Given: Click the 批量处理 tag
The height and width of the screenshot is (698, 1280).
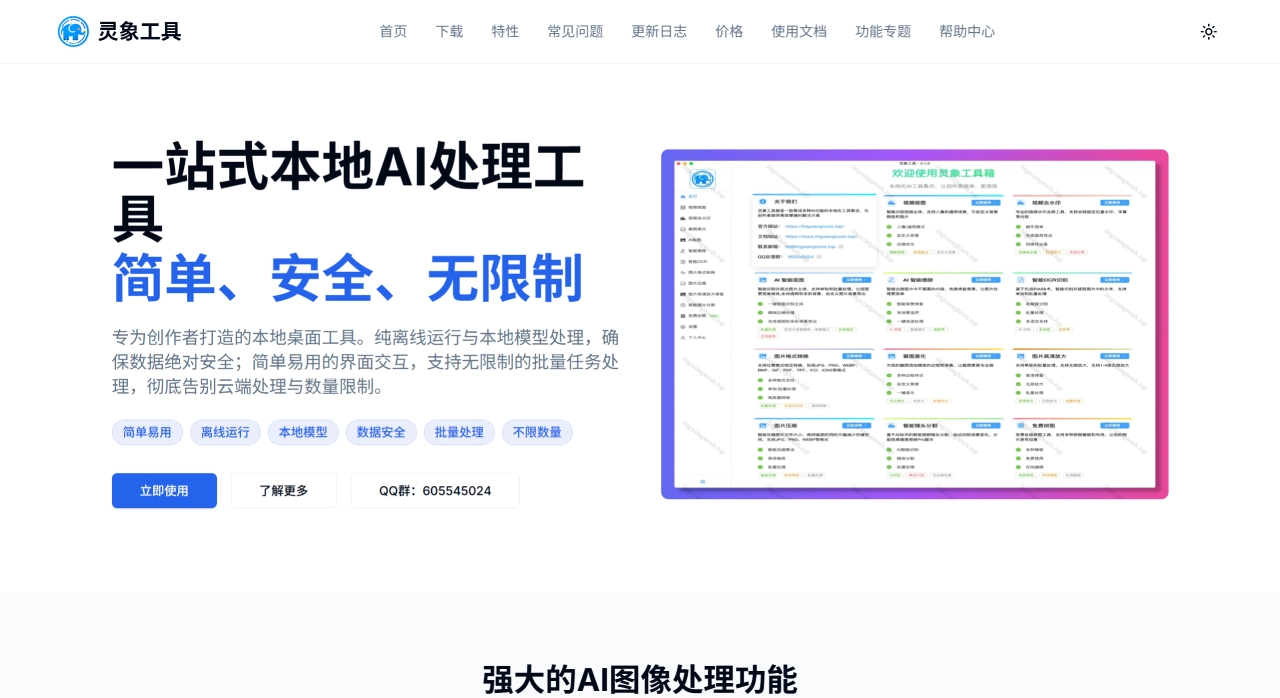Looking at the screenshot, I should point(459,432).
